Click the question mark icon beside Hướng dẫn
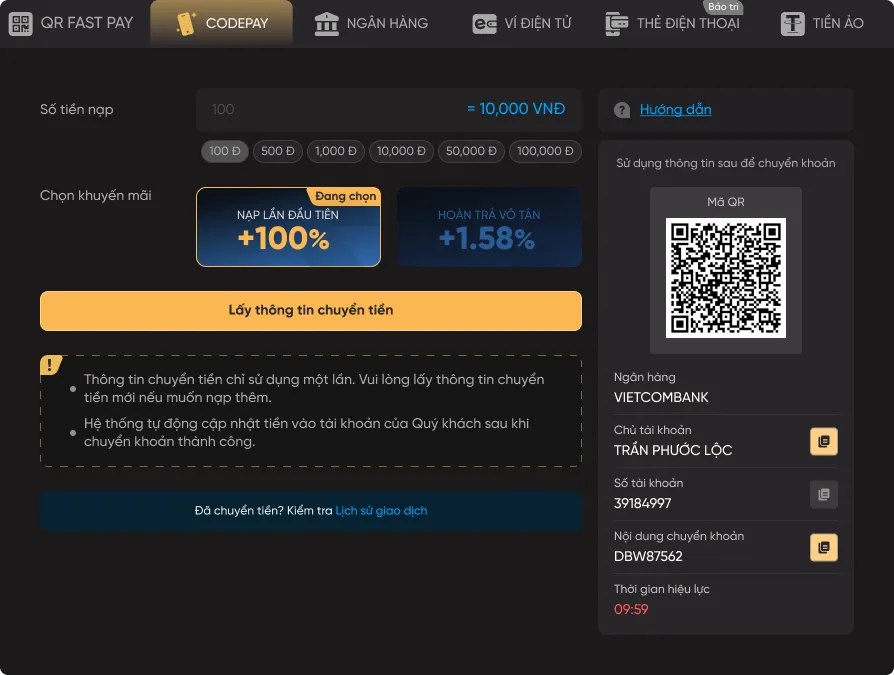This screenshot has height=675, width=894. click(x=621, y=109)
